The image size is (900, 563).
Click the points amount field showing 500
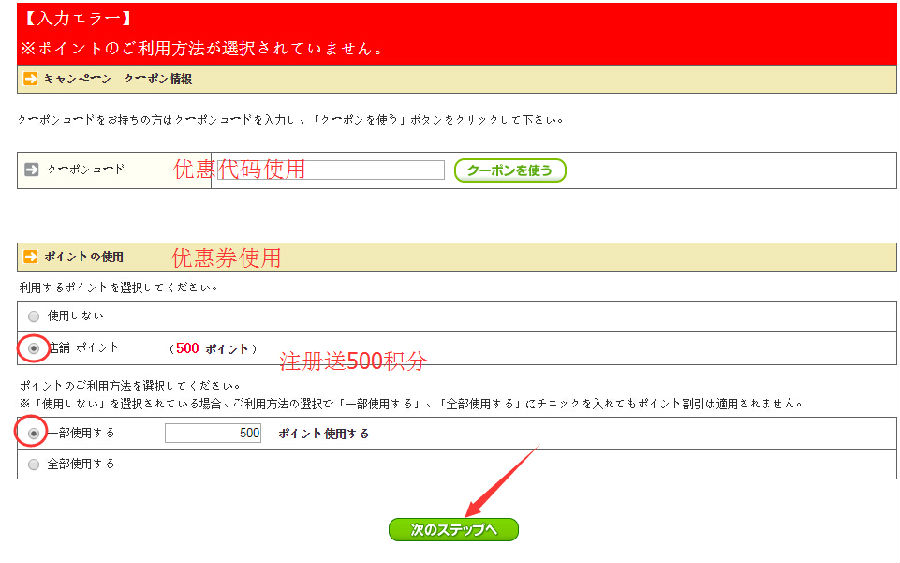(x=213, y=433)
